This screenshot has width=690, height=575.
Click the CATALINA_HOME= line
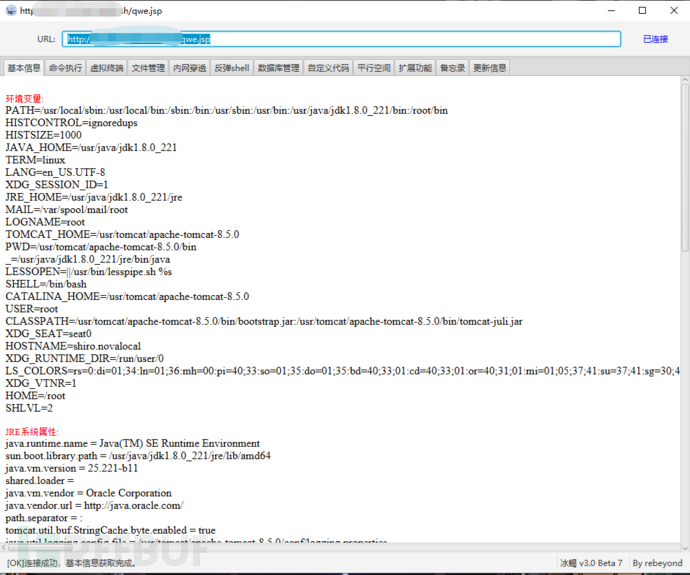tap(127, 296)
